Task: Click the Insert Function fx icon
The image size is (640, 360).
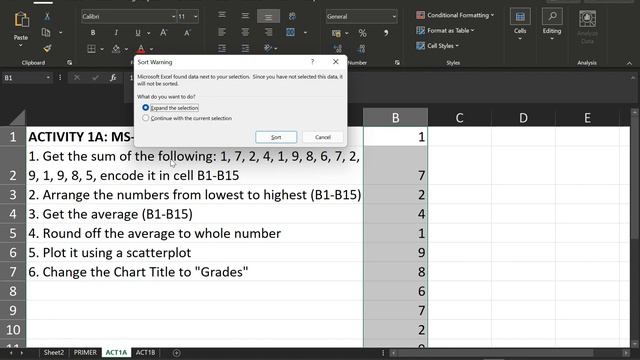Action: click(x=113, y=78)
